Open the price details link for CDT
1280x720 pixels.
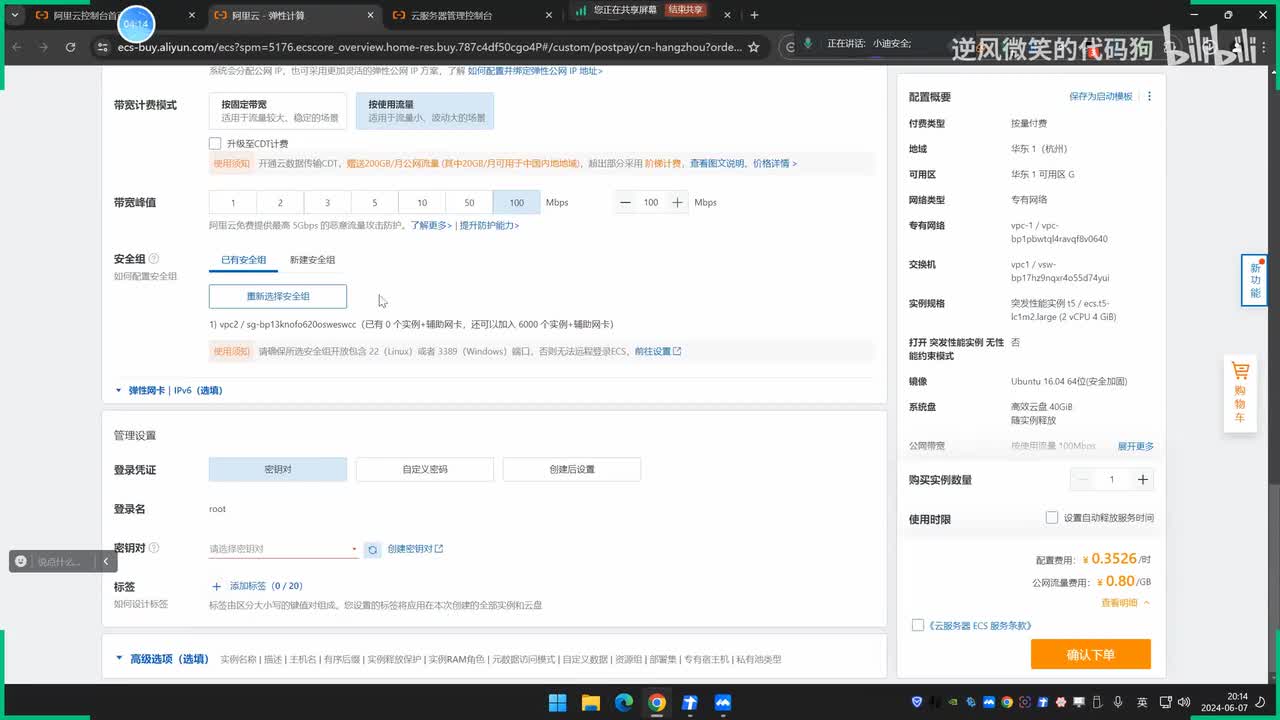click(x=775, y=163)
